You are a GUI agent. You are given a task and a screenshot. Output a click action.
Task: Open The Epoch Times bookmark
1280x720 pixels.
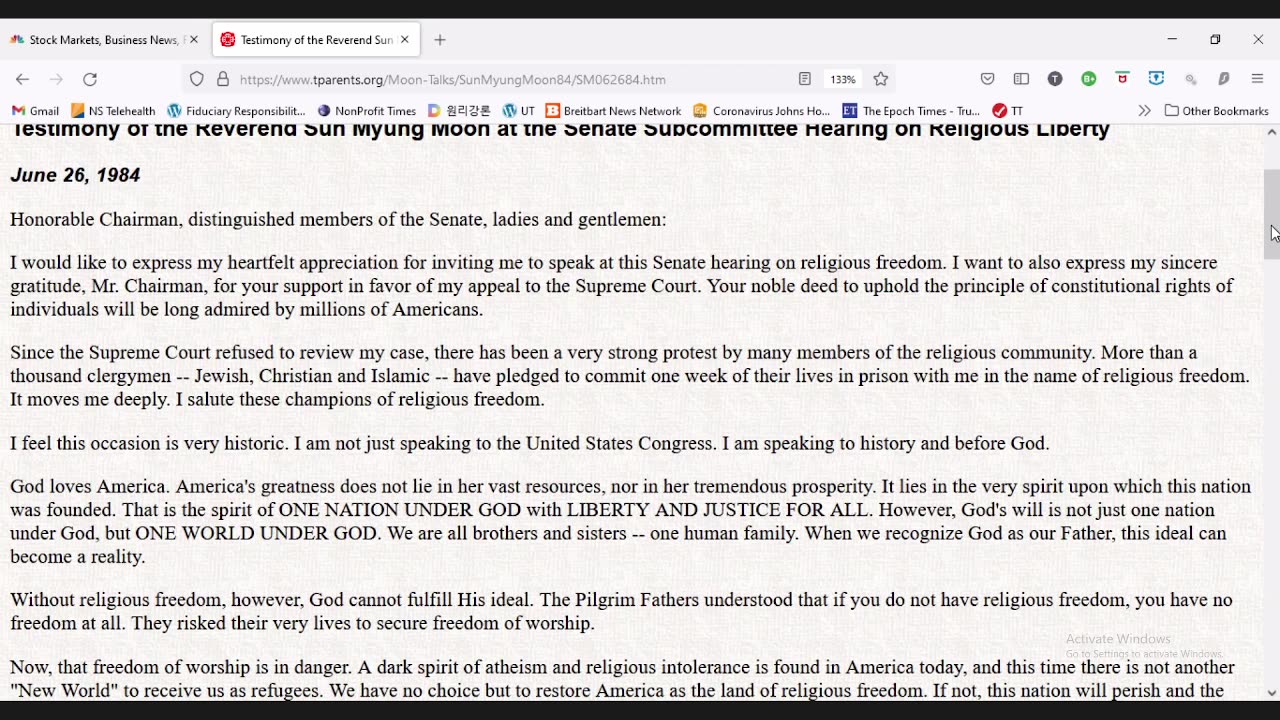[x=911, y=111]
